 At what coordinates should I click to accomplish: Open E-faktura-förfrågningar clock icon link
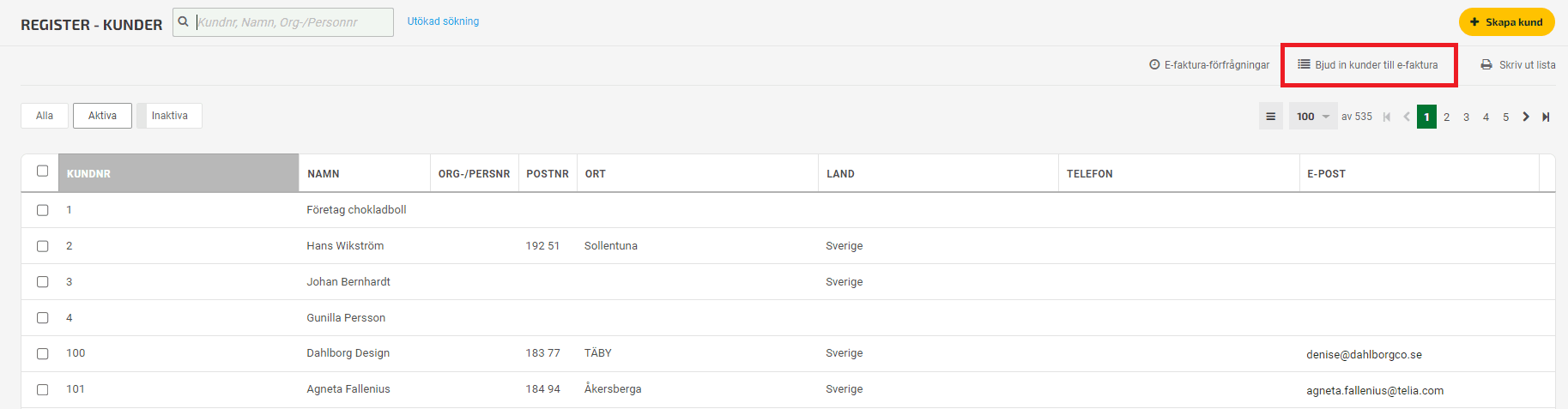[1154, 64]
